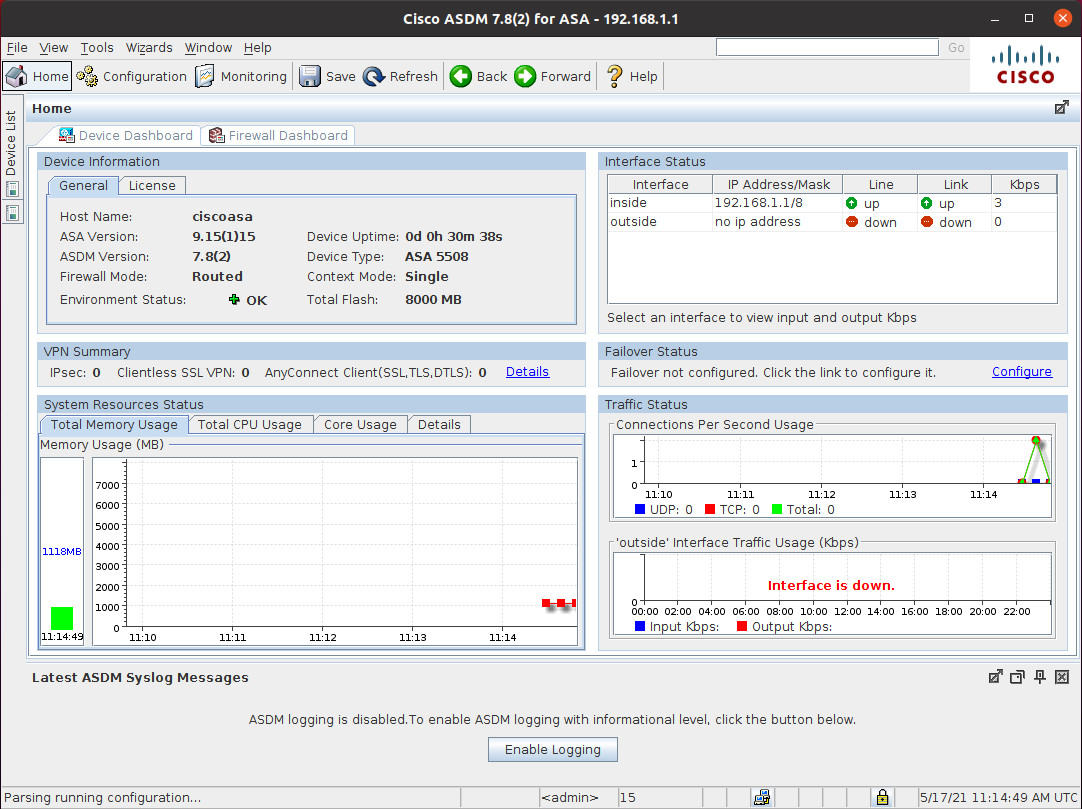Click Configure failover link
The width and height of the screenshot is (1082, 809).
coord(1021,371)
